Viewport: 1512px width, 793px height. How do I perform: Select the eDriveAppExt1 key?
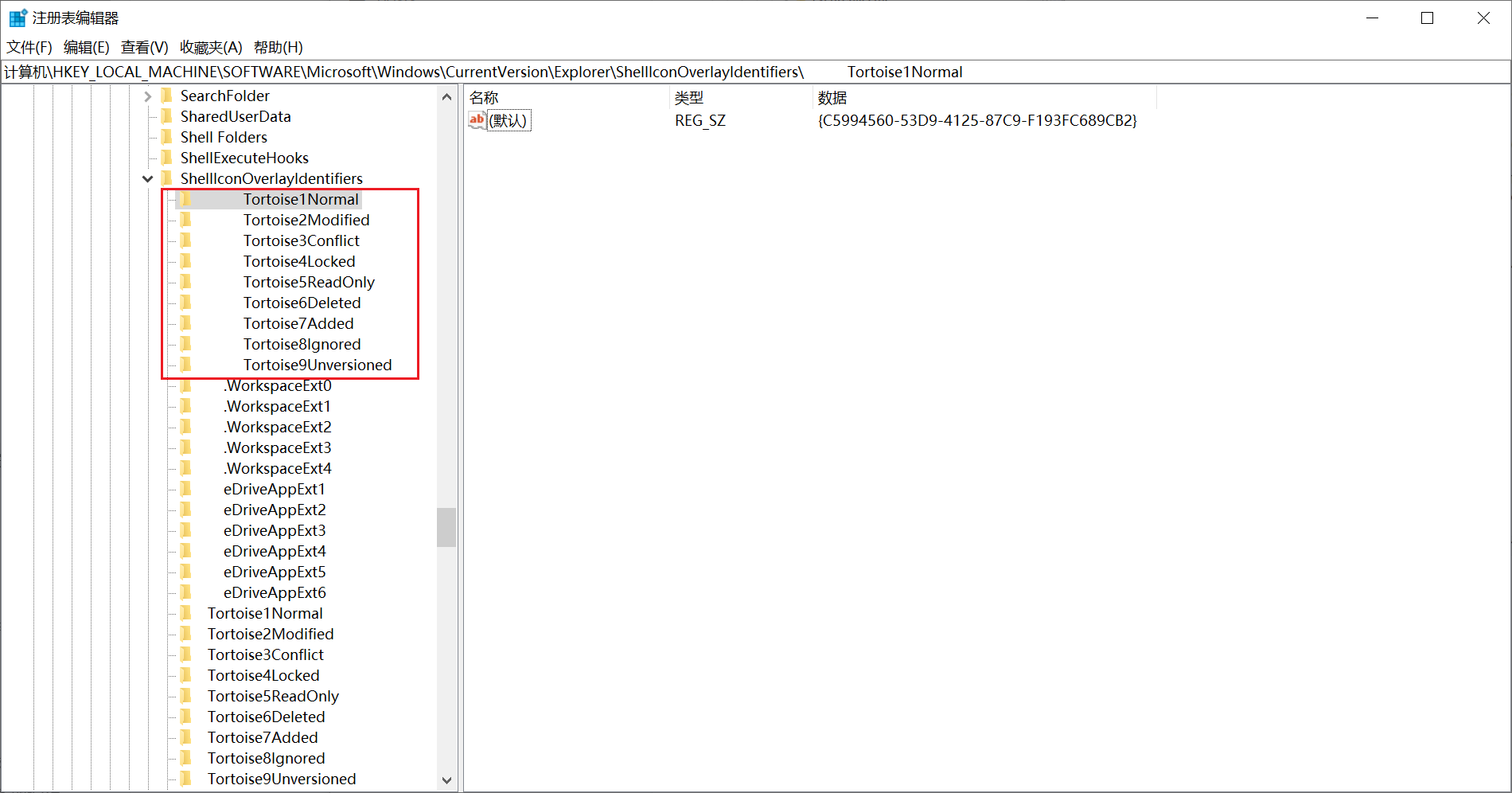point(275,489)
